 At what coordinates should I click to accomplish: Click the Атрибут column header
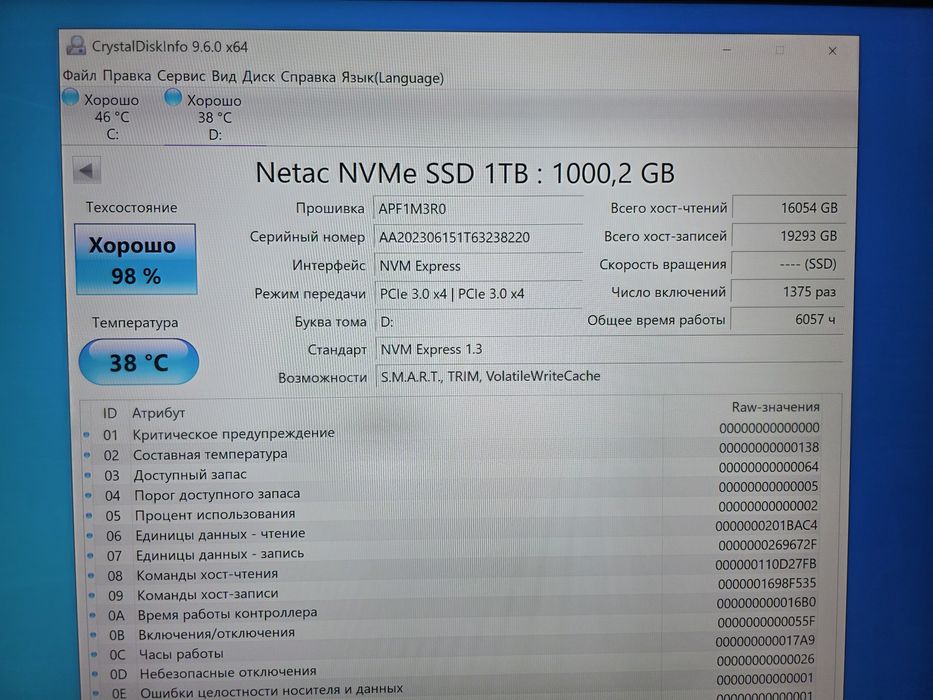158,413
